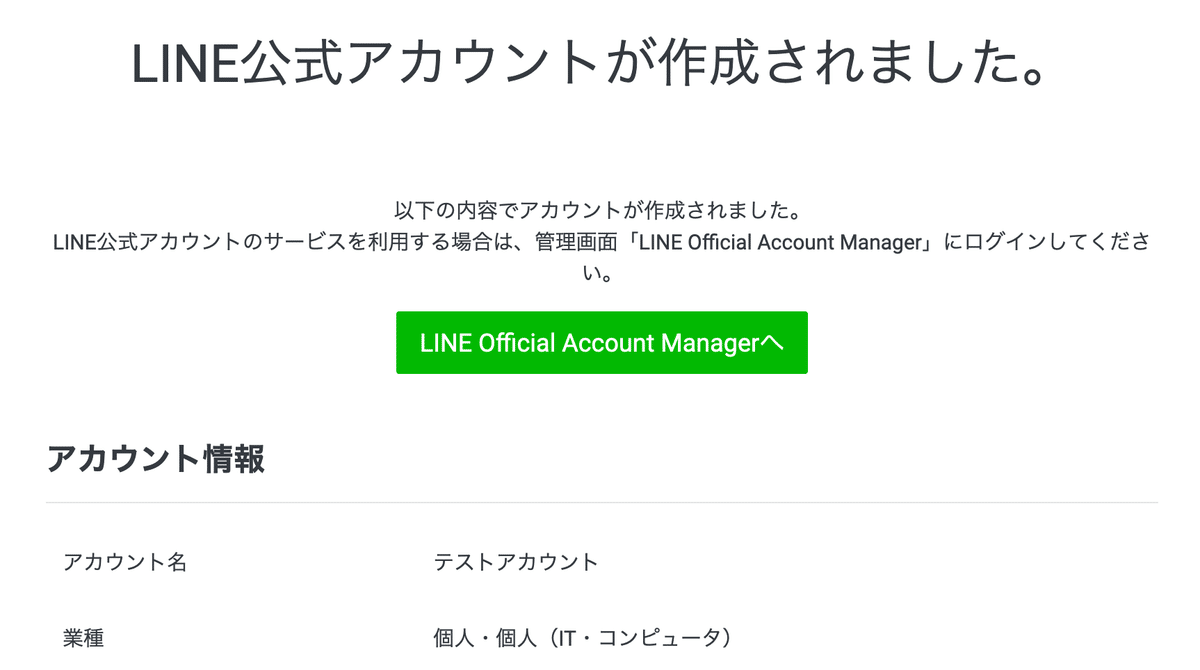Click IT・コンピュータ inside the parentheses
This screenshot has width=1200, height=670.
(x=639, y=638)
